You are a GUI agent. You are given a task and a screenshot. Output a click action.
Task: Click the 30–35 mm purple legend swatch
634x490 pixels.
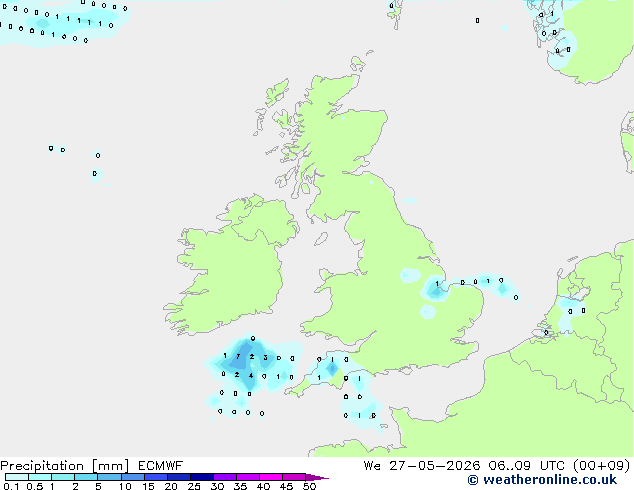coord(225,477)
